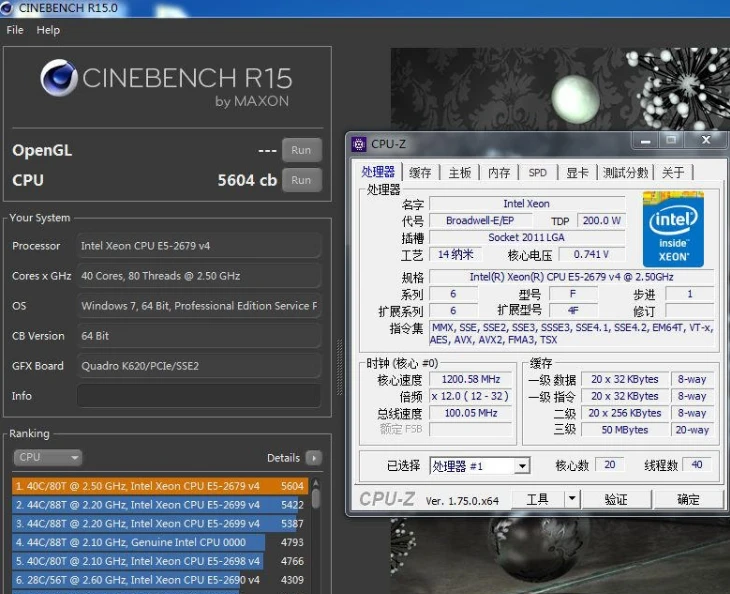The width and height of the screenshot is (730, 594).
Task: Click the 5604 cb CPU score
Action: (x=247, y=180)
